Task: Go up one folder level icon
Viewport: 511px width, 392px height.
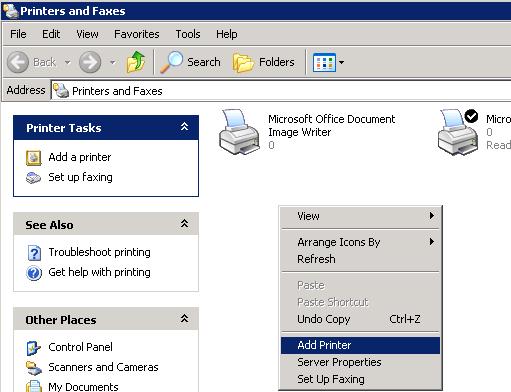Action: point(136,62)
